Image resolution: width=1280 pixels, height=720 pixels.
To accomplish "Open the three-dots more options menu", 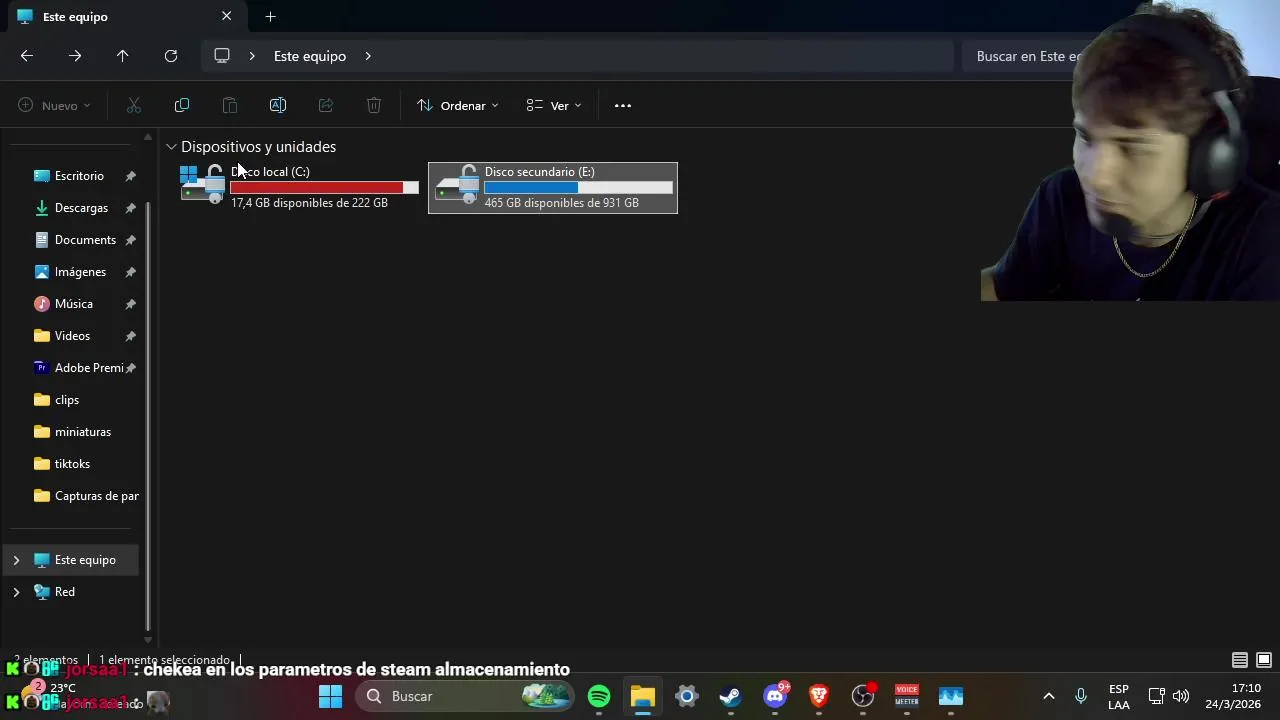I will 623,105.
